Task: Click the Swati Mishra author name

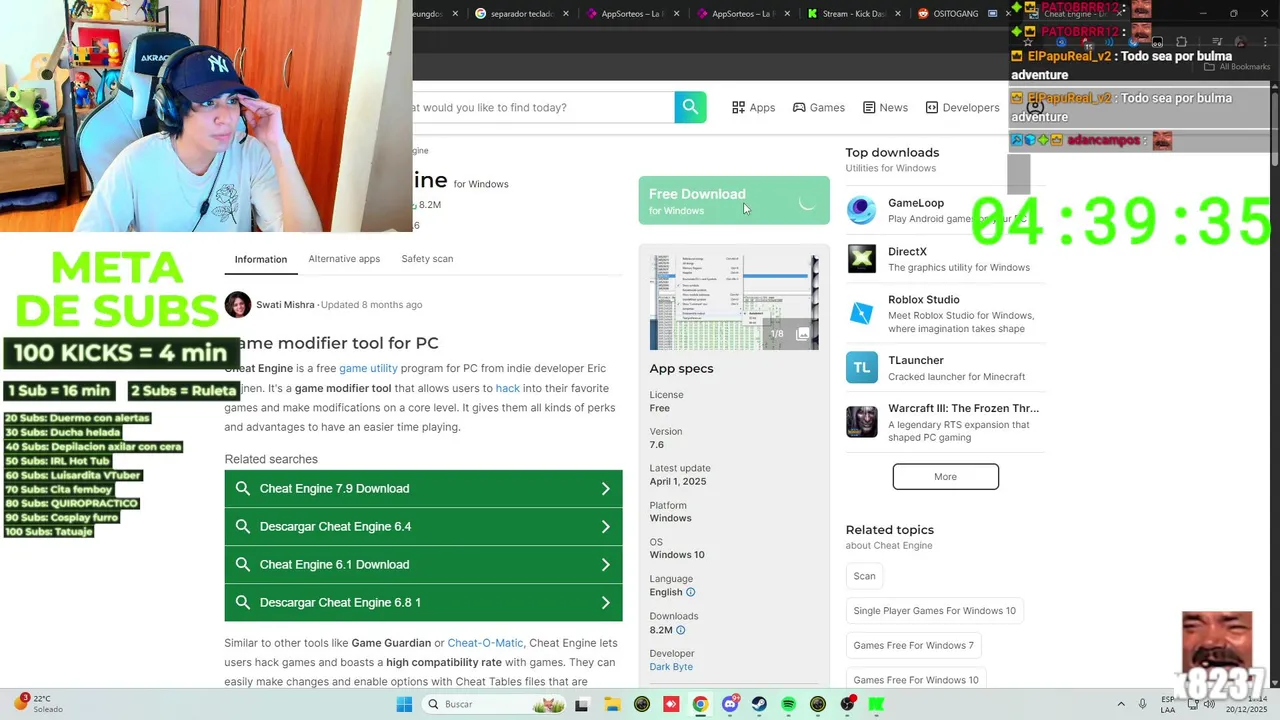Action: point(285,305)
